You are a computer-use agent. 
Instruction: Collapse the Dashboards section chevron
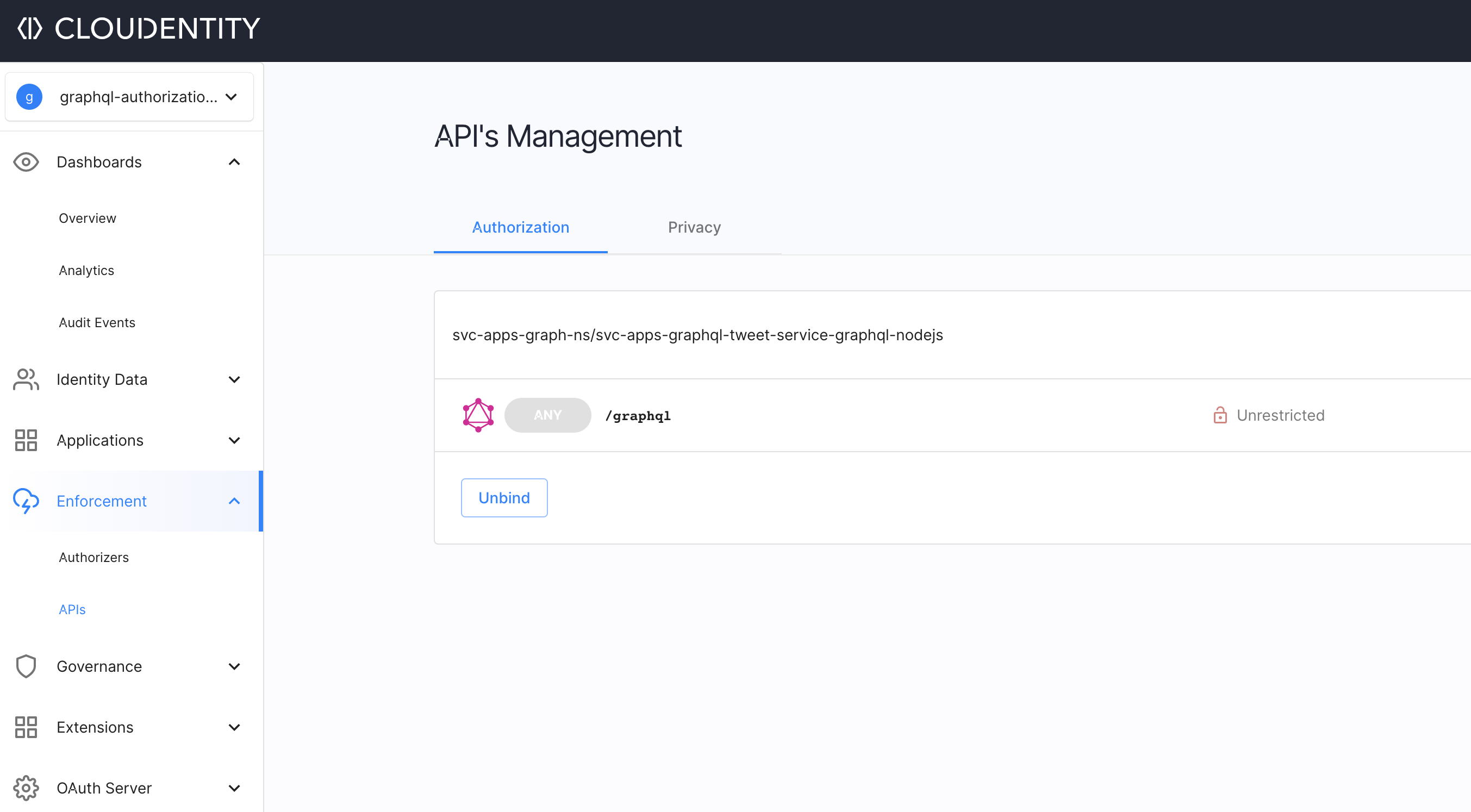tap(234, 162)
